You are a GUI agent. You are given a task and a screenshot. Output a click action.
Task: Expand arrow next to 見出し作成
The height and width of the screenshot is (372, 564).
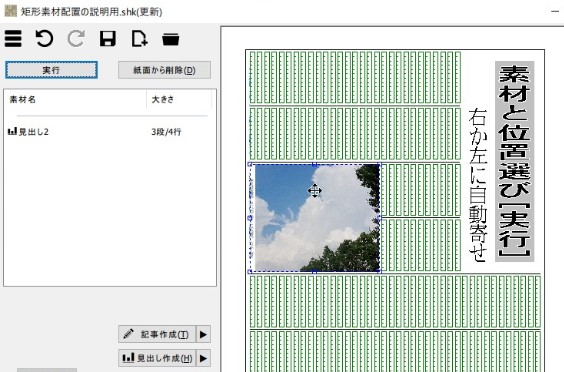click(203, 358)
